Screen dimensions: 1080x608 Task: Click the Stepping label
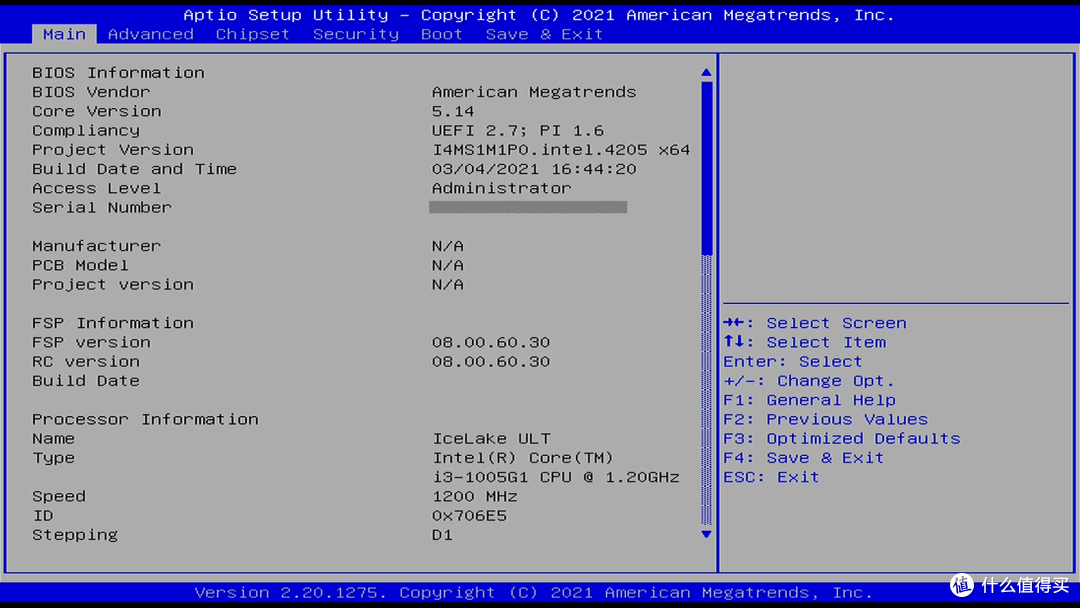[74, 535]
